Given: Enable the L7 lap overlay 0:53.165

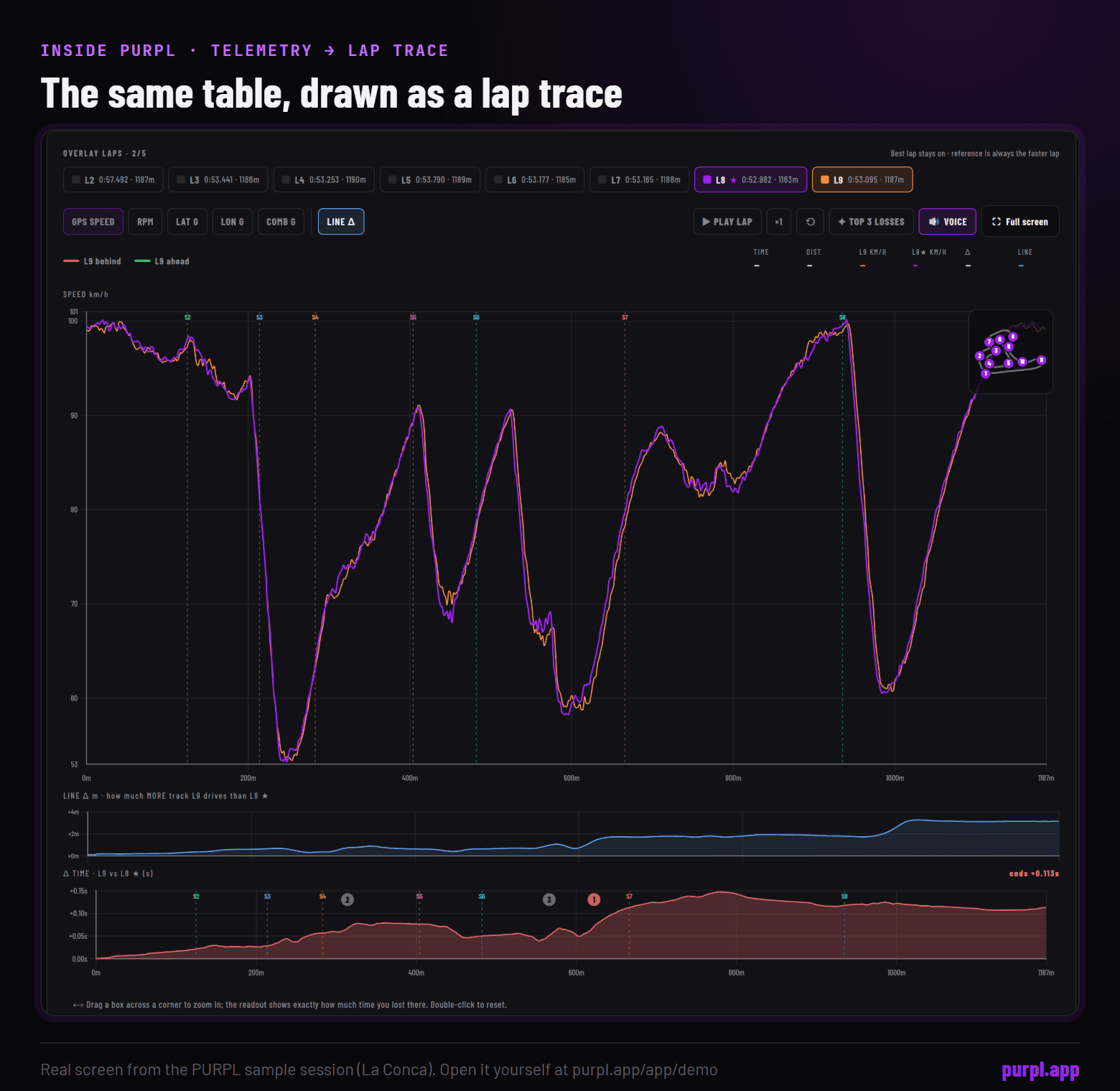Looking at the screenshot, I should (640, 179).
